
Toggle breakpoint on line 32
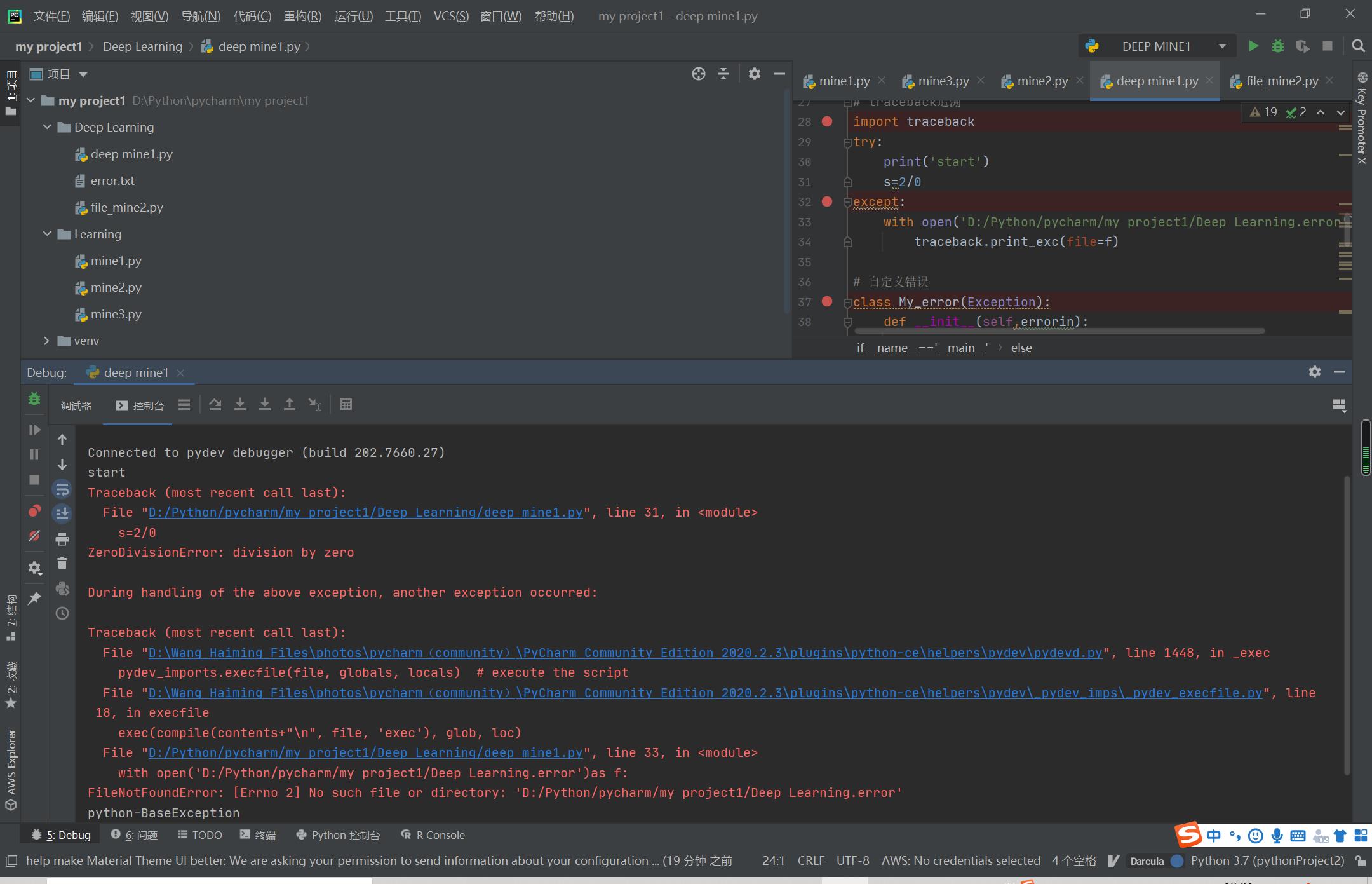coord(827,201)
